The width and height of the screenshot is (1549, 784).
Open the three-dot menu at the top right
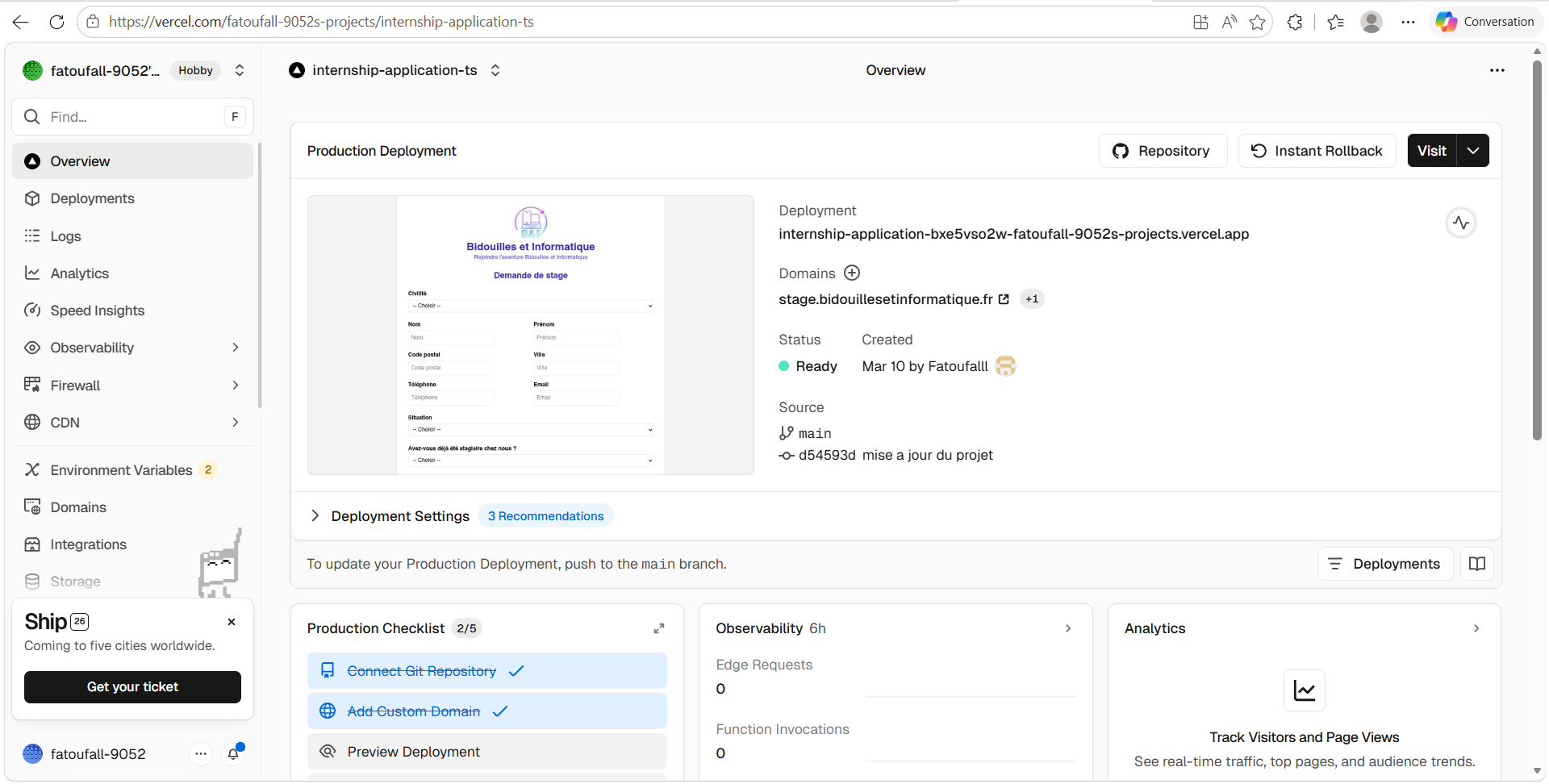[1497, 70]
